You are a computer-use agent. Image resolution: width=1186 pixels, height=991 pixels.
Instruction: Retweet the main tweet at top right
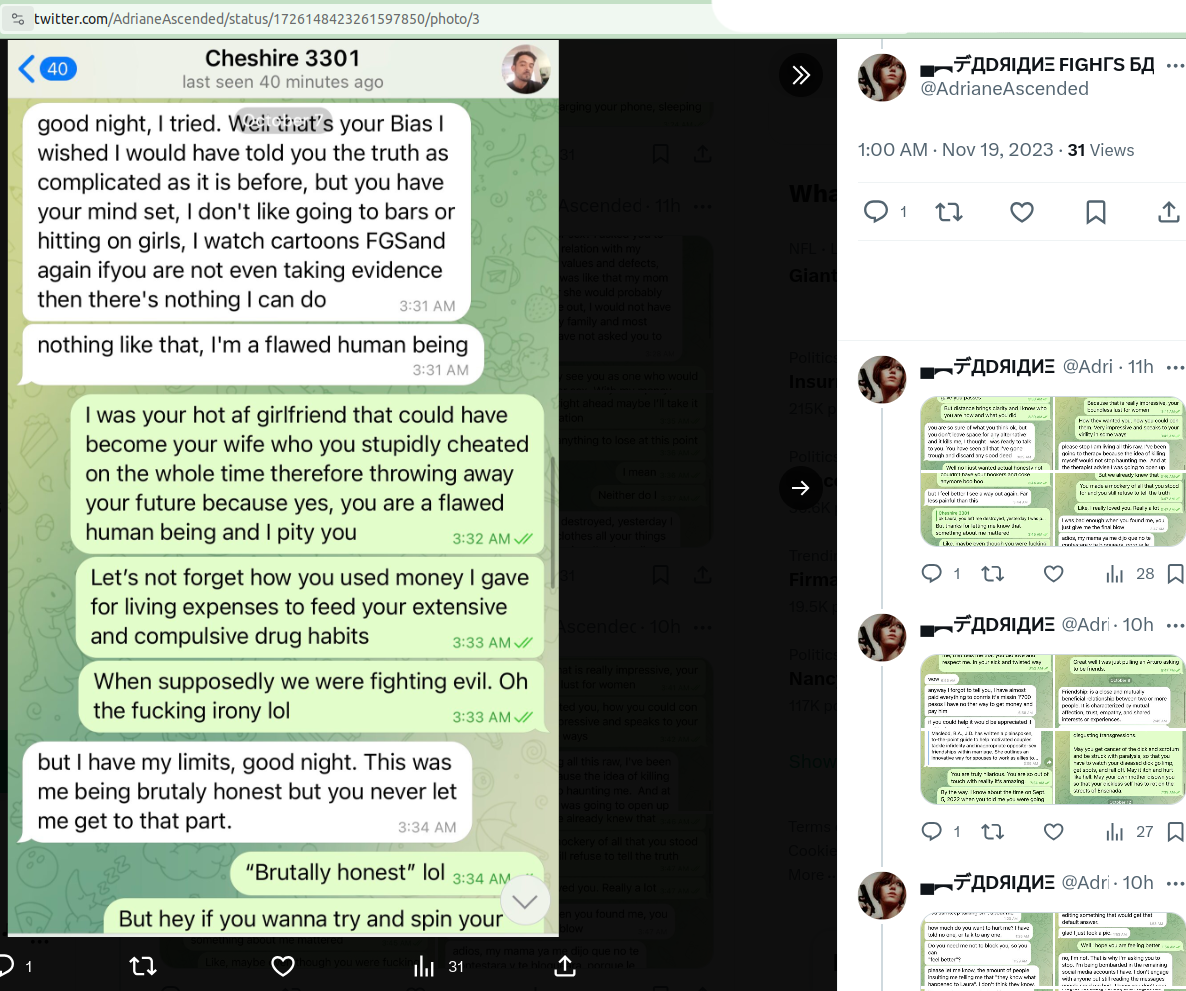[948, 212]
